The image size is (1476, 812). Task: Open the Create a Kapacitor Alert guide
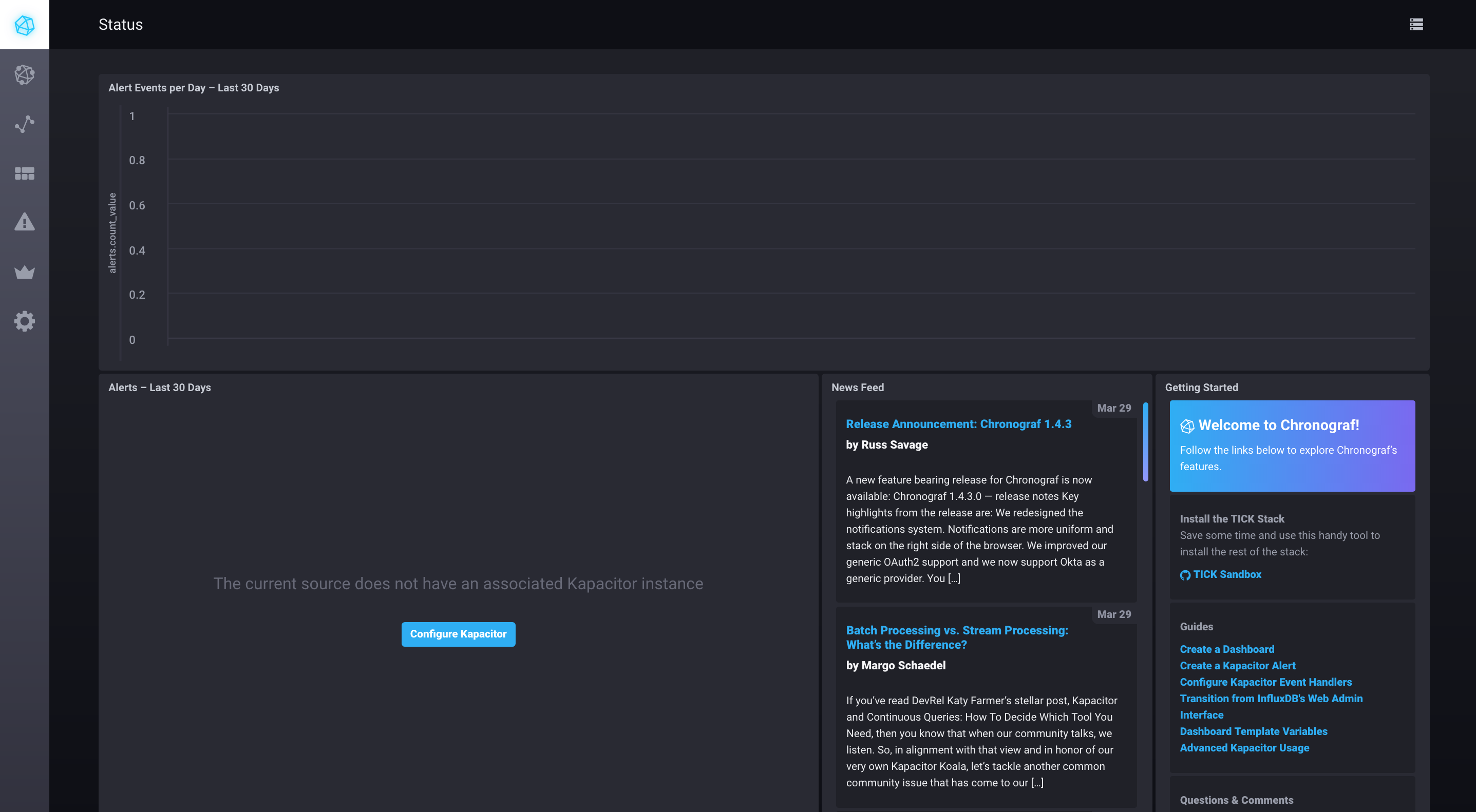[x=1237, y=665]
